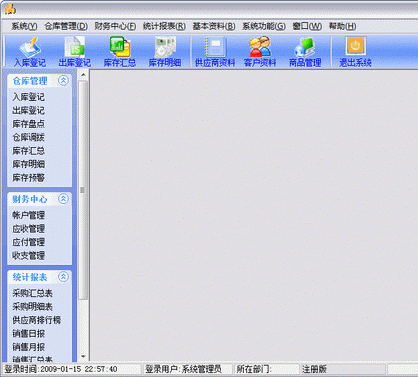Open 帐户管理 in sidebar
Viewport: 418px width, 377px height.
pos(28,215)
